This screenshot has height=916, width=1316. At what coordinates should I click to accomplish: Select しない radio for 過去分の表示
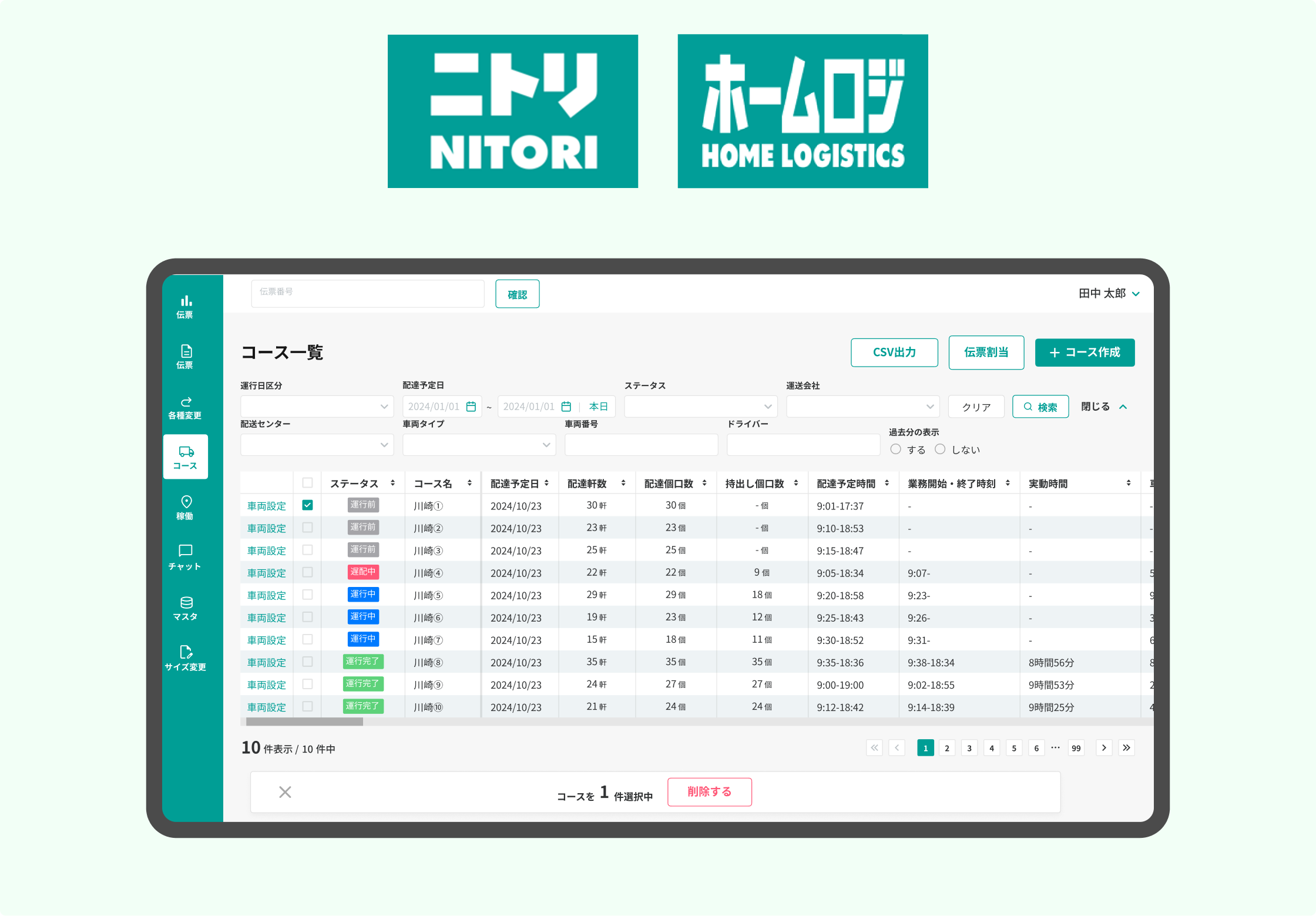pyautogui.click(x=940, y=449)
